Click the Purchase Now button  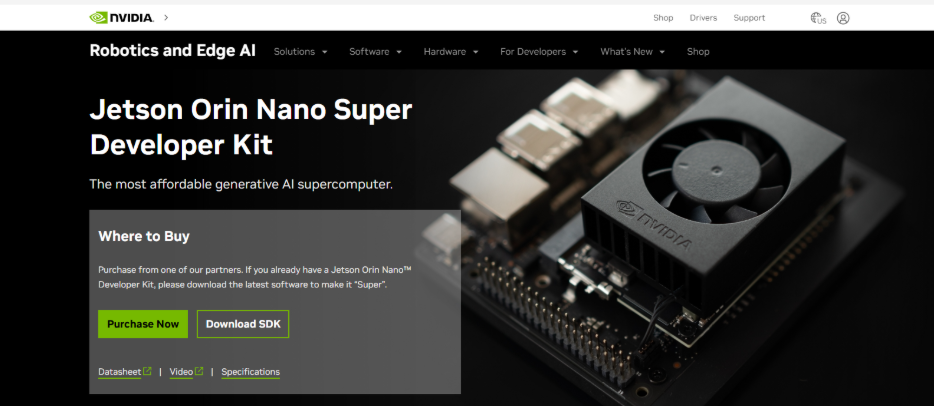[x=143, y=324]
